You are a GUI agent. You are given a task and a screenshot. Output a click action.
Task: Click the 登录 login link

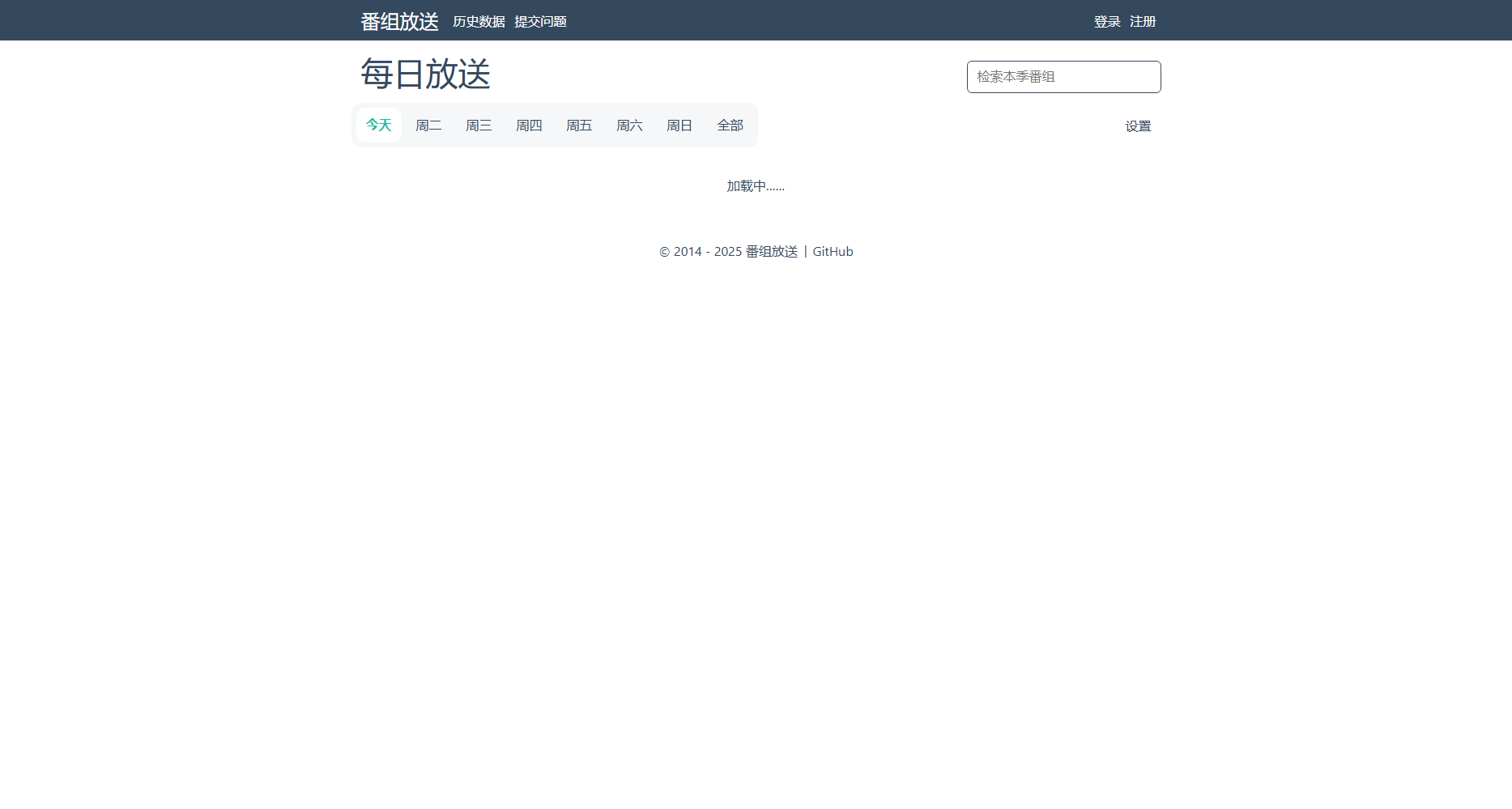[1107, 22]
